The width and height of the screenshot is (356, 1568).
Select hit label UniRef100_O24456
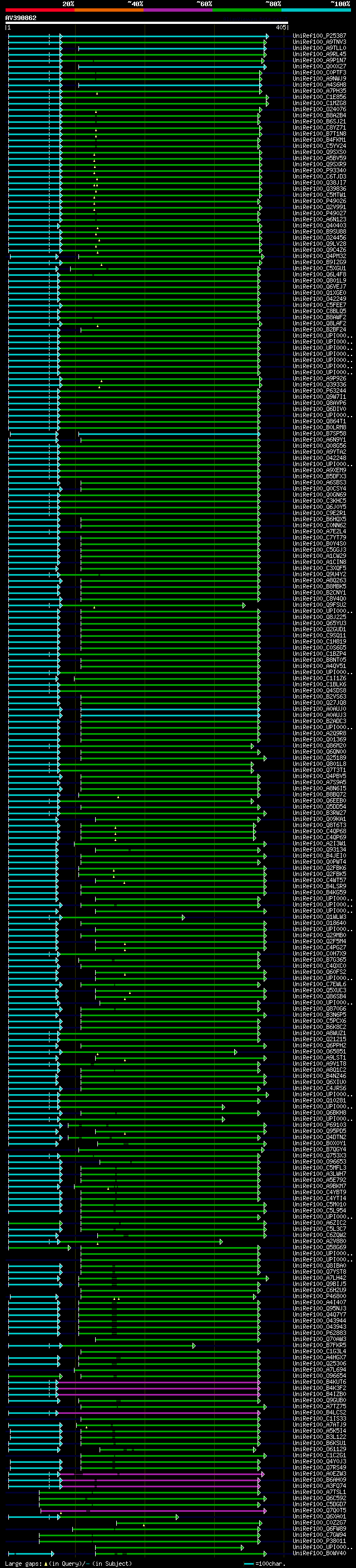coord(319,238)
